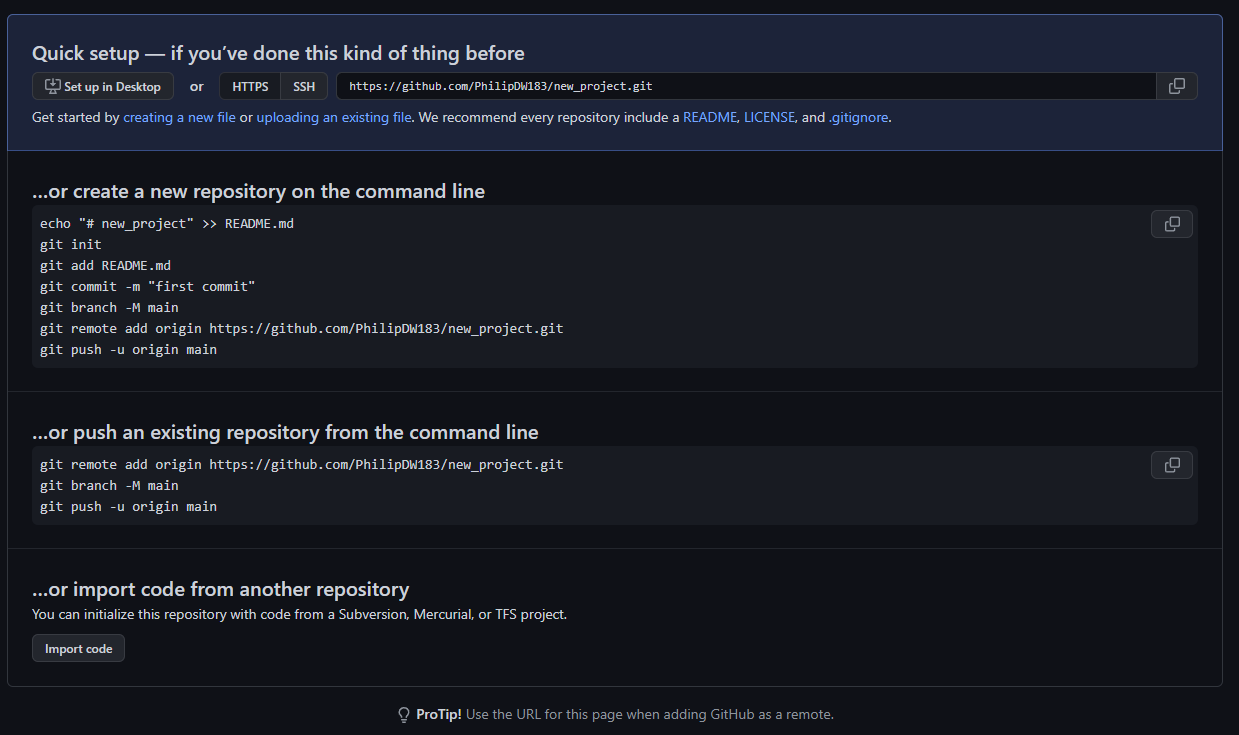1239x735 pixels.
Task: Click Set up in Desktop
Action: 102,86
